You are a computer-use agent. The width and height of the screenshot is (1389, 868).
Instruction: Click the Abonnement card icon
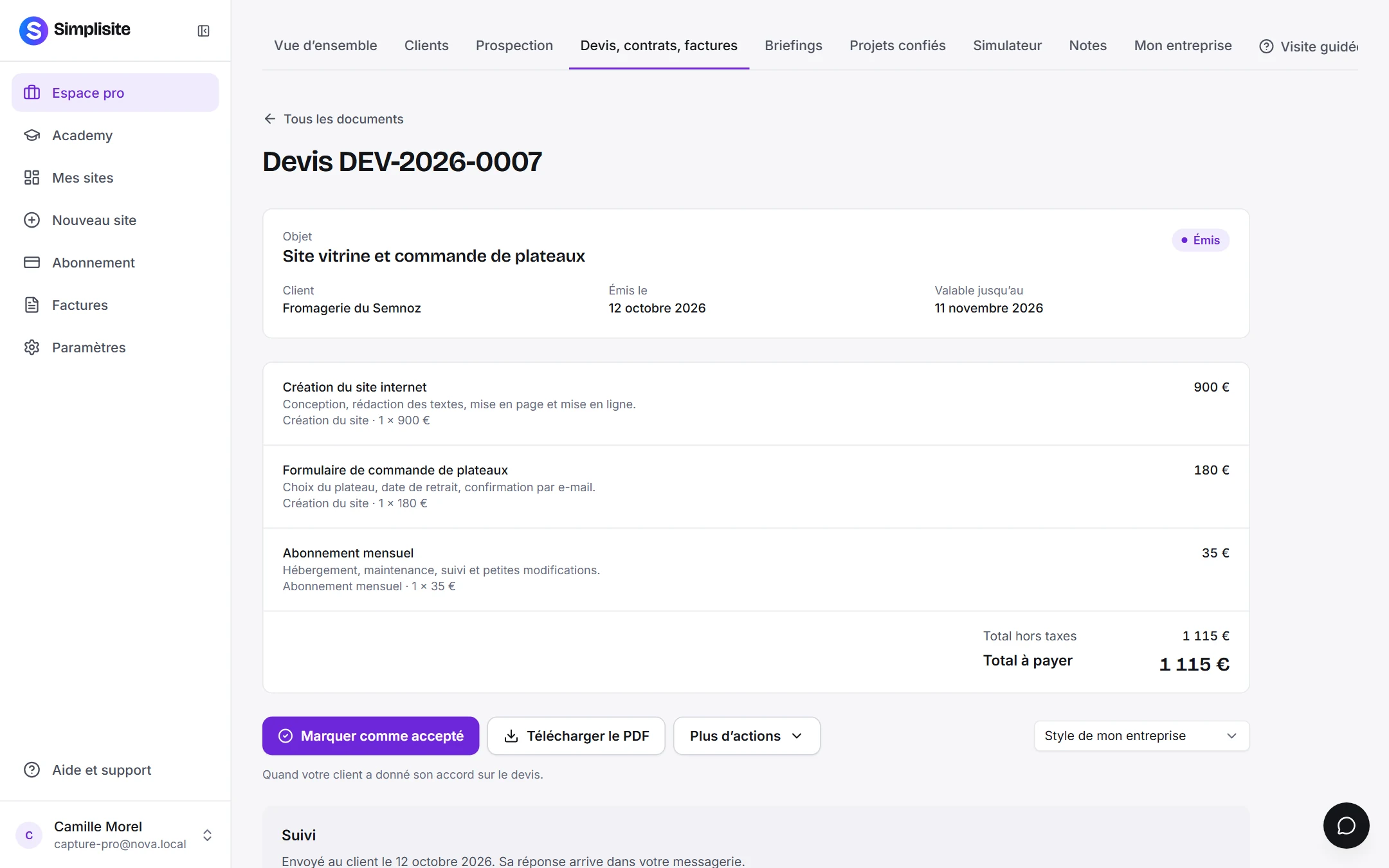pos(32,262)
